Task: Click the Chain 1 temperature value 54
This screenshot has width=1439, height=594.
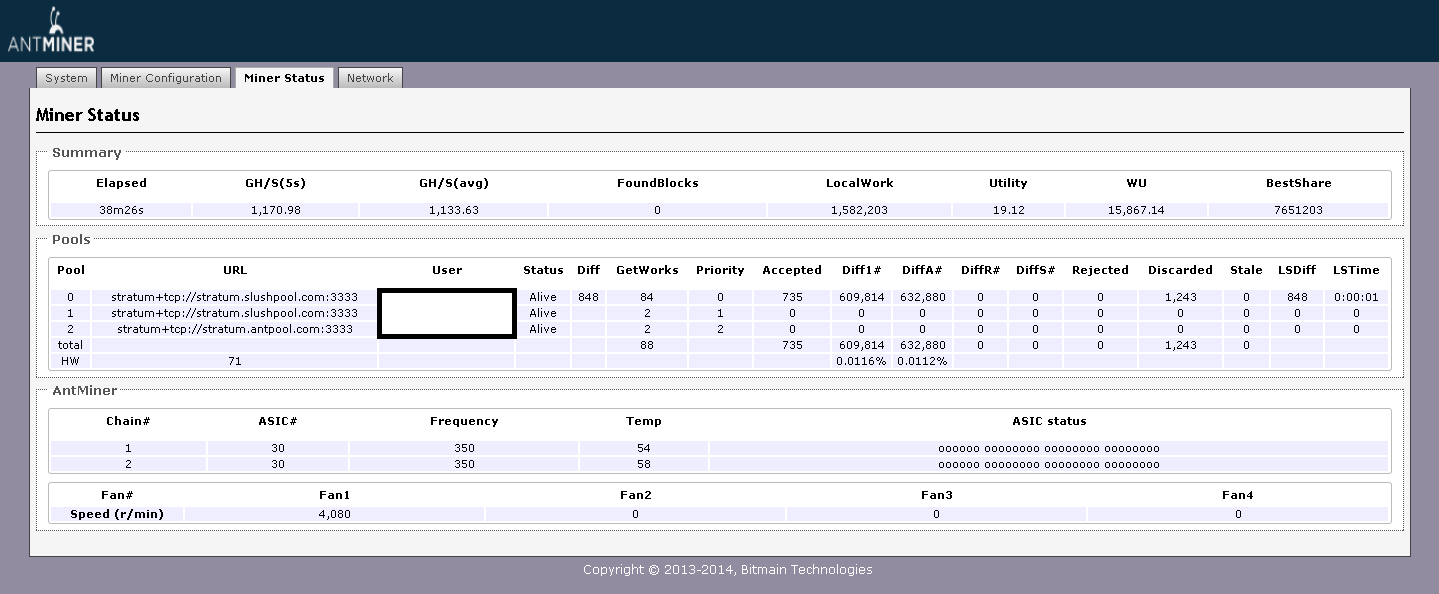Action: tap(643, 449)
